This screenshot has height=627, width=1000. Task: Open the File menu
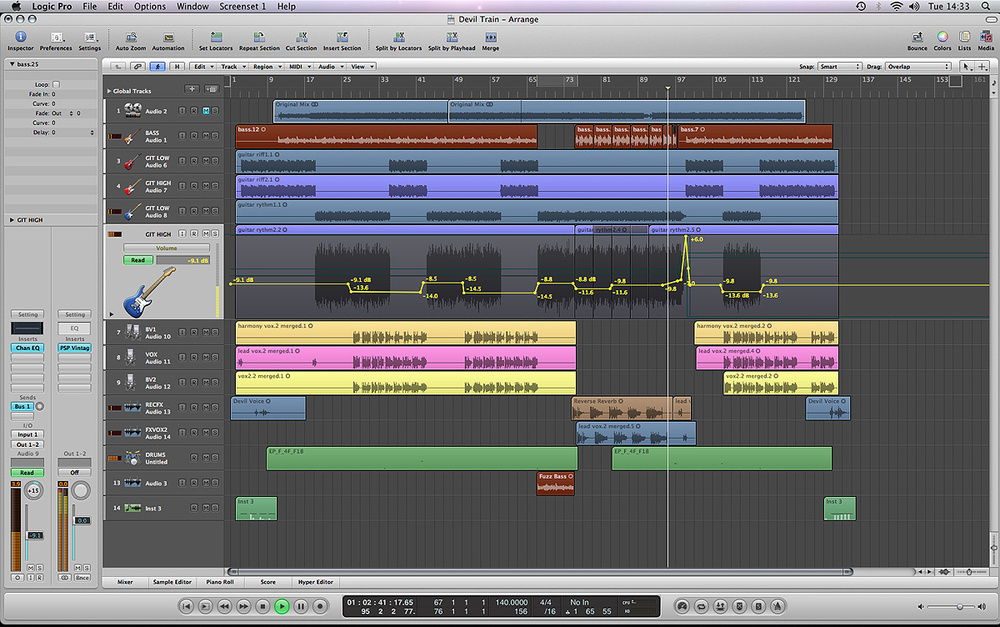coord(90,6)
